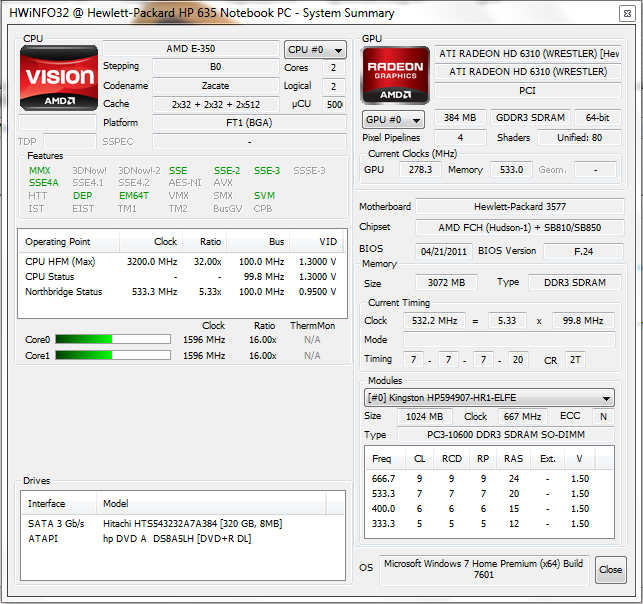Click the FT1 (BGA) platform field

pyautogui.click(x=249, y=123)
